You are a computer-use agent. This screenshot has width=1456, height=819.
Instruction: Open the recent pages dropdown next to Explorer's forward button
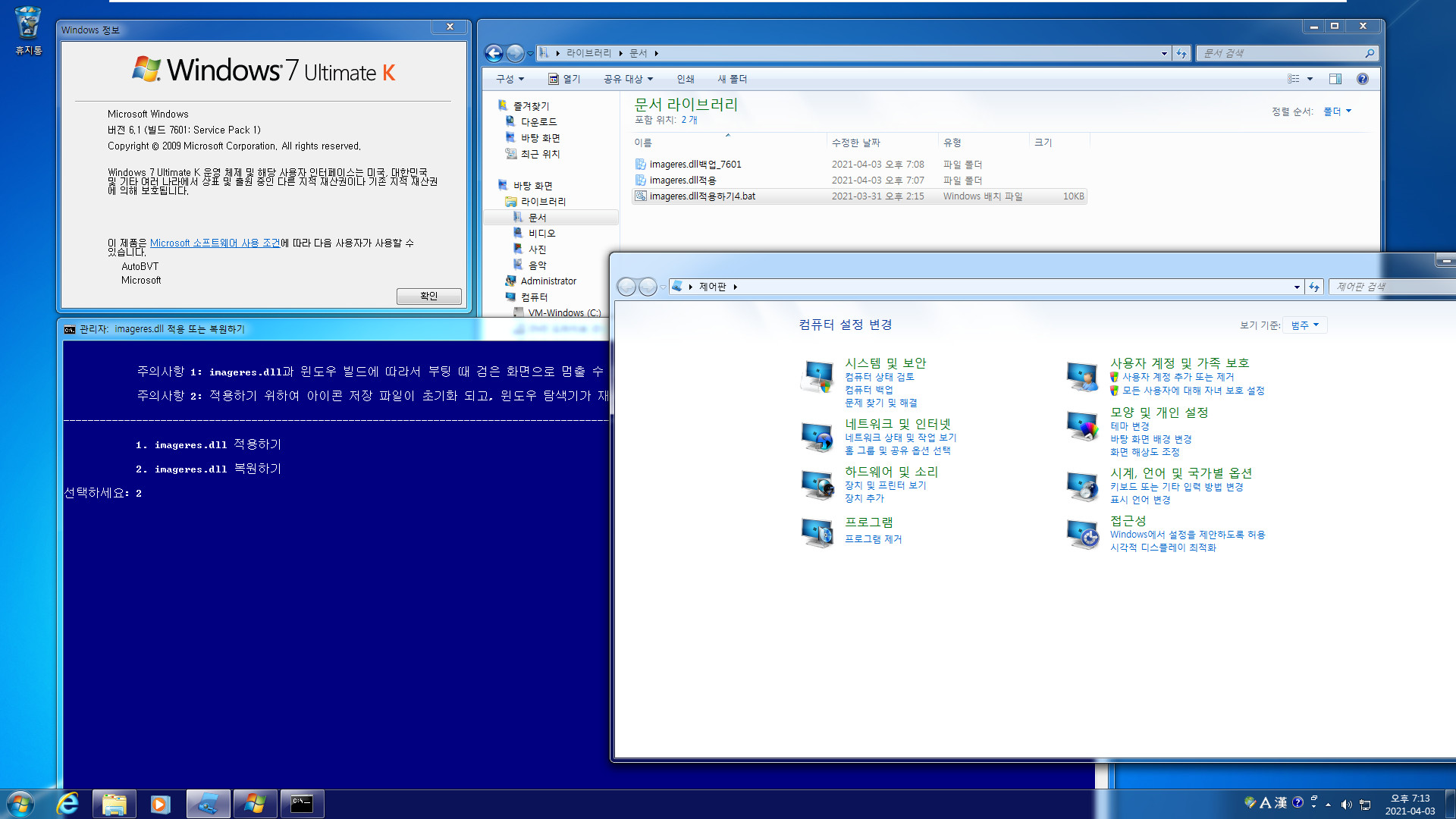(x=530, y=53)
